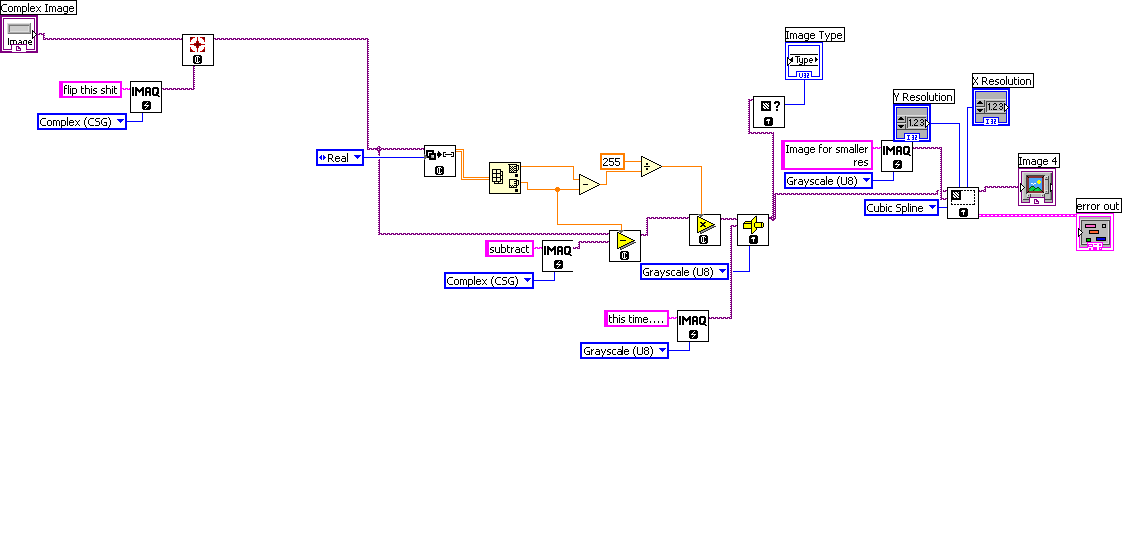Image resolution: width=1122 pixels, height=543 pixels.
Task: Click the 'Image for smaller res' string constant
Action: (827, 155)
